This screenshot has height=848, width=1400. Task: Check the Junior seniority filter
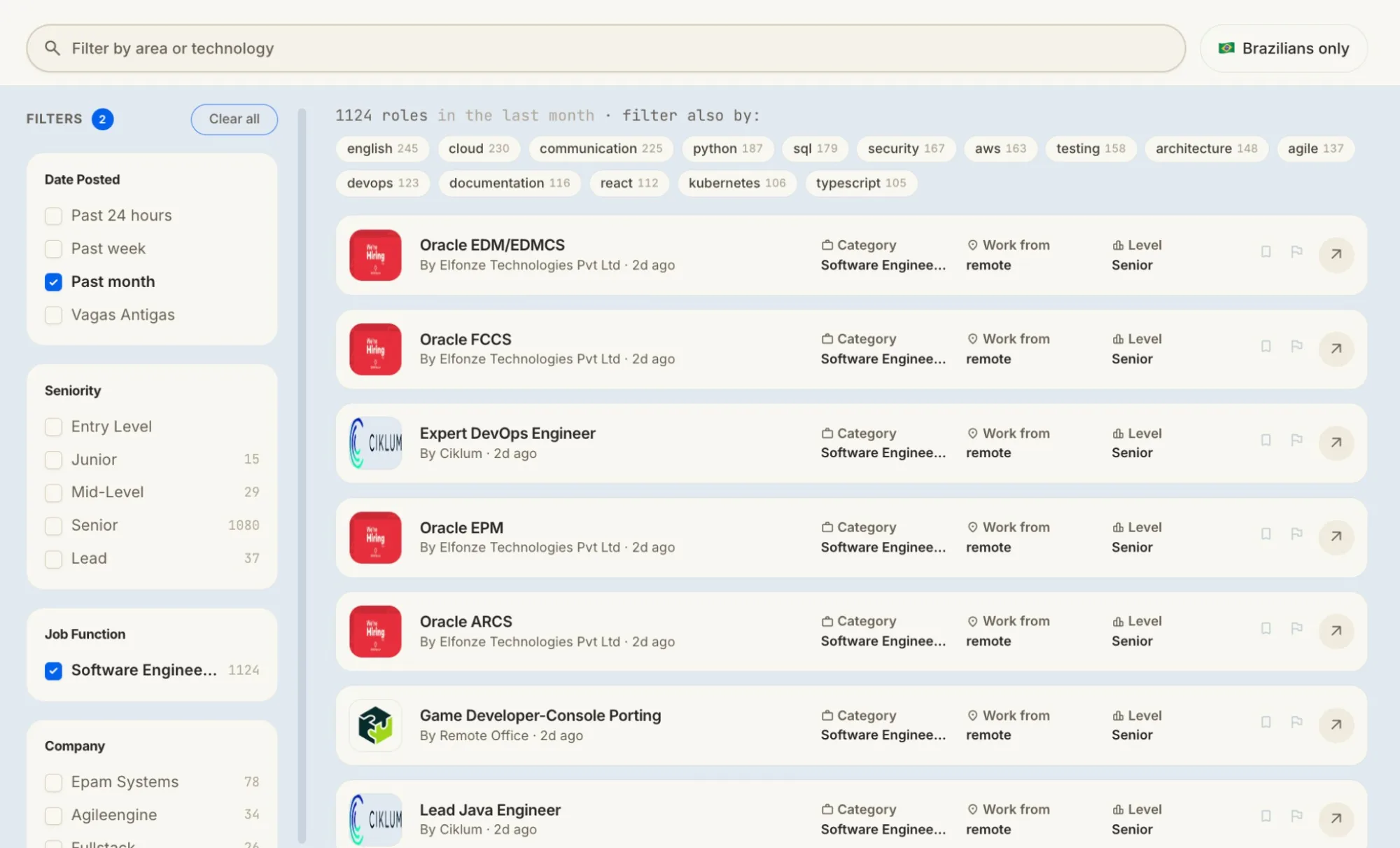pos(53,459)
